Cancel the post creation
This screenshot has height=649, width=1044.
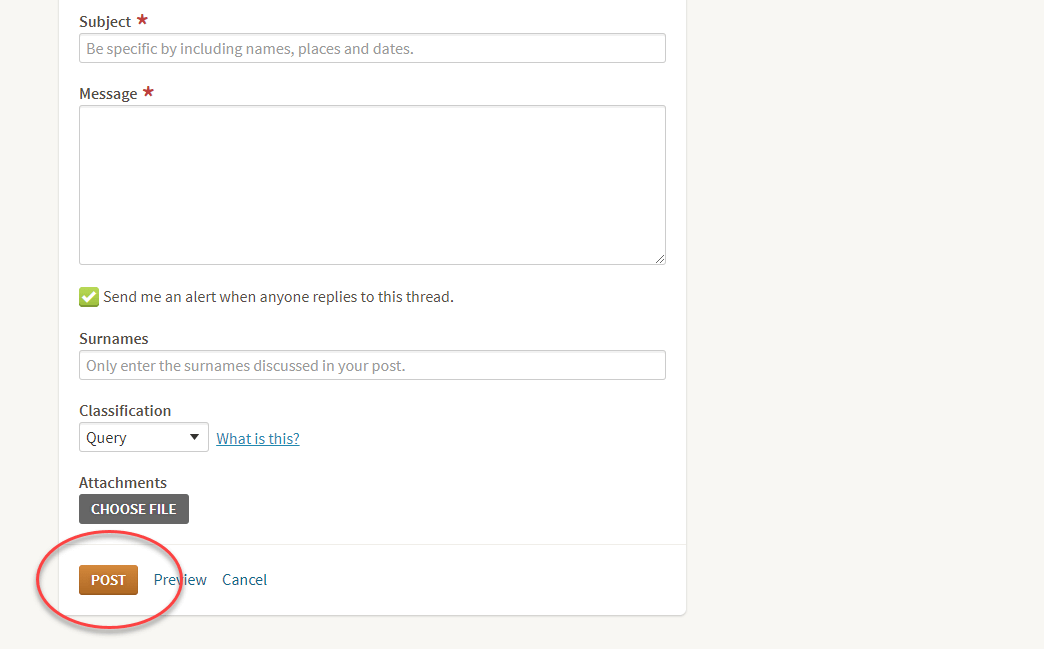click(x=244, y=579)
